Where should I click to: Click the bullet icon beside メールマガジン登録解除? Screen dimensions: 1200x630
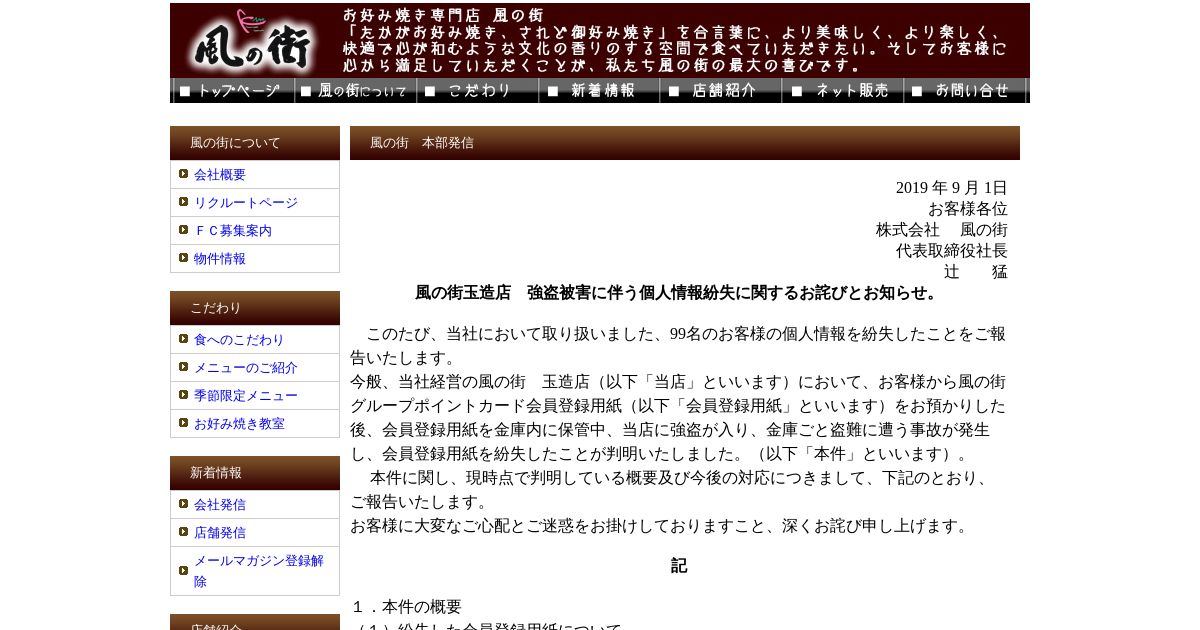[x=184, y=571]
